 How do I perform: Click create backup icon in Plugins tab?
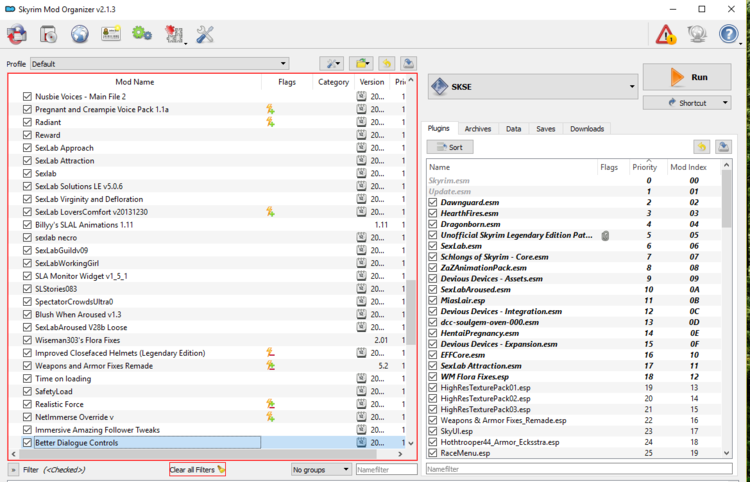tap(723, 147)
